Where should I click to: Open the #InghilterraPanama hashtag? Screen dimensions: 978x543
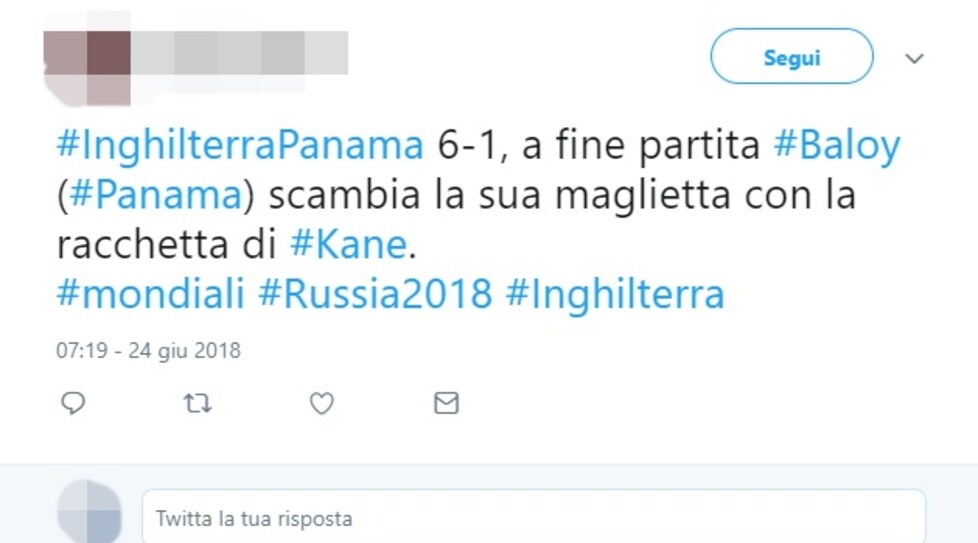tap(240, 146)
